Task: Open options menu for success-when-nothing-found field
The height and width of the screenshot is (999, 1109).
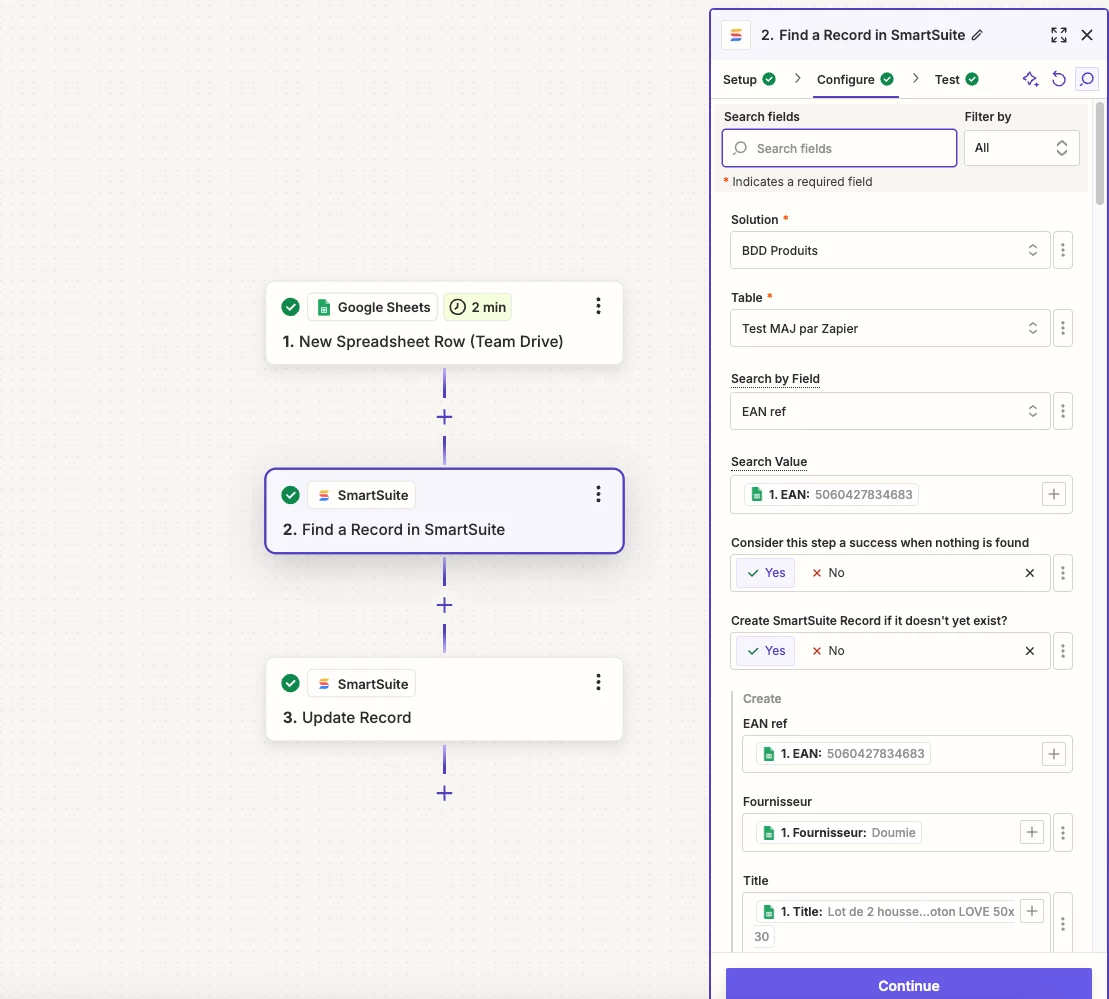Action: (x=1062, y=573)
